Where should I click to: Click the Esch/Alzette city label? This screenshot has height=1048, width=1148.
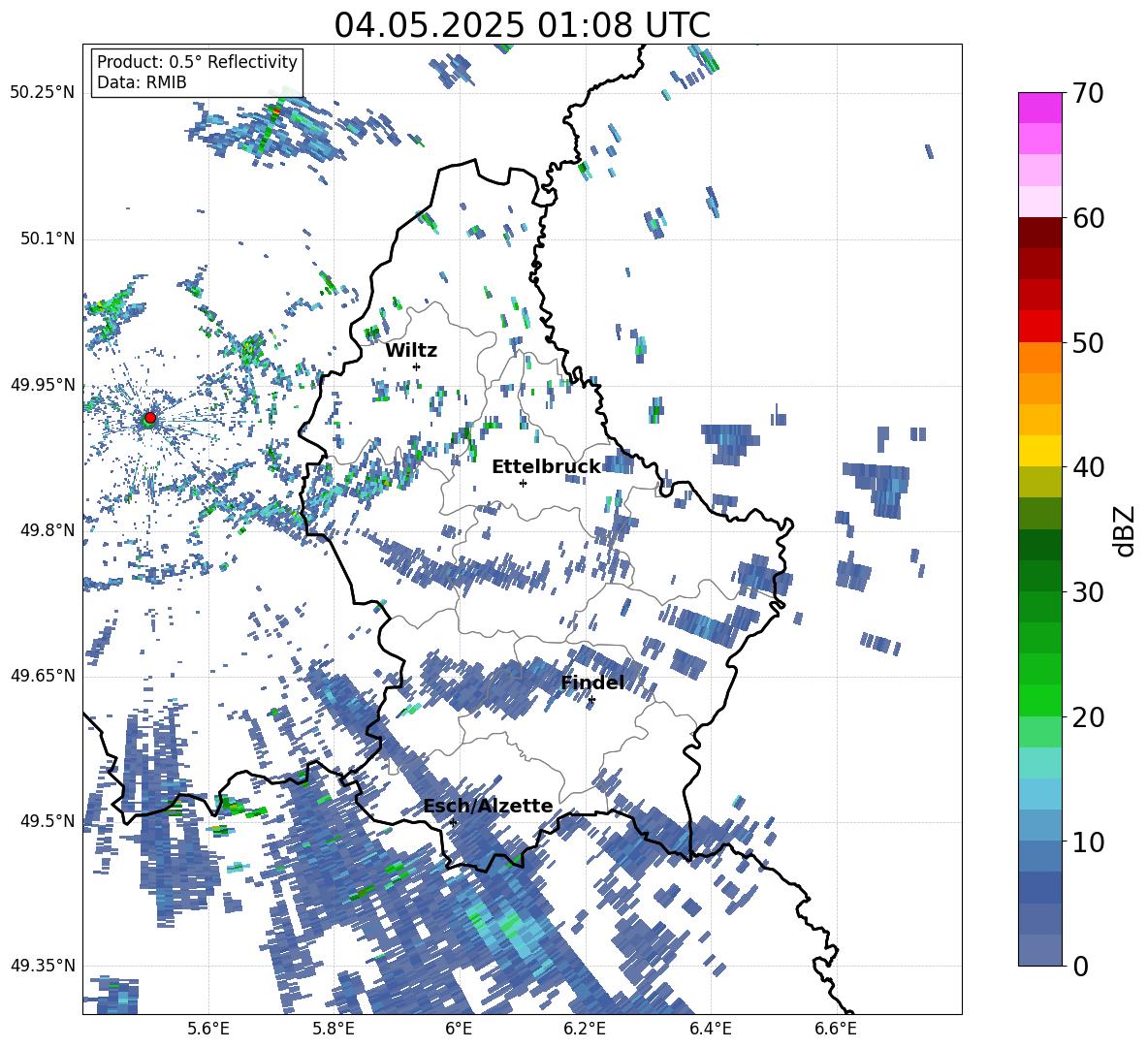pyautogui.click(x=489, y=806)
